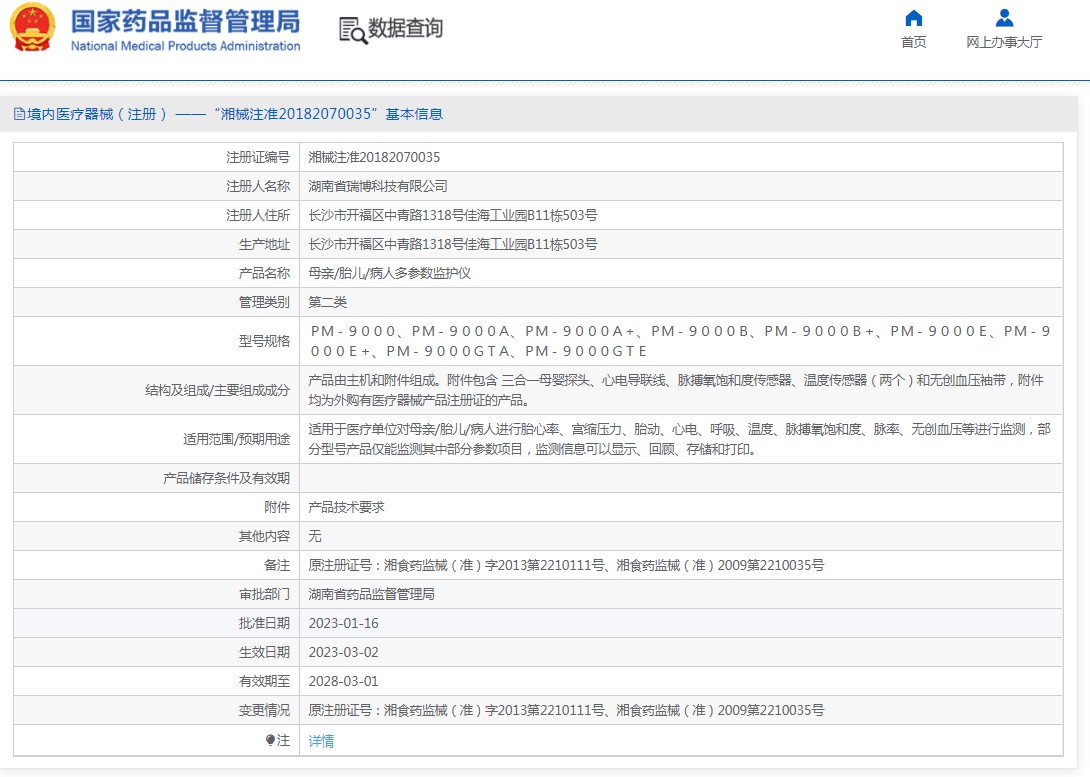Select expiry date 2028-03-01

343,682
